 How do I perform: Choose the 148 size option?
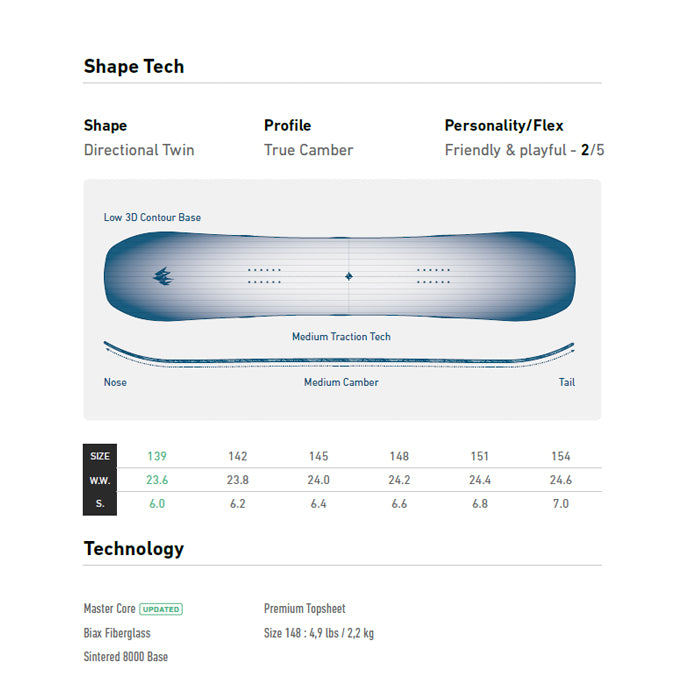point(399,456)
